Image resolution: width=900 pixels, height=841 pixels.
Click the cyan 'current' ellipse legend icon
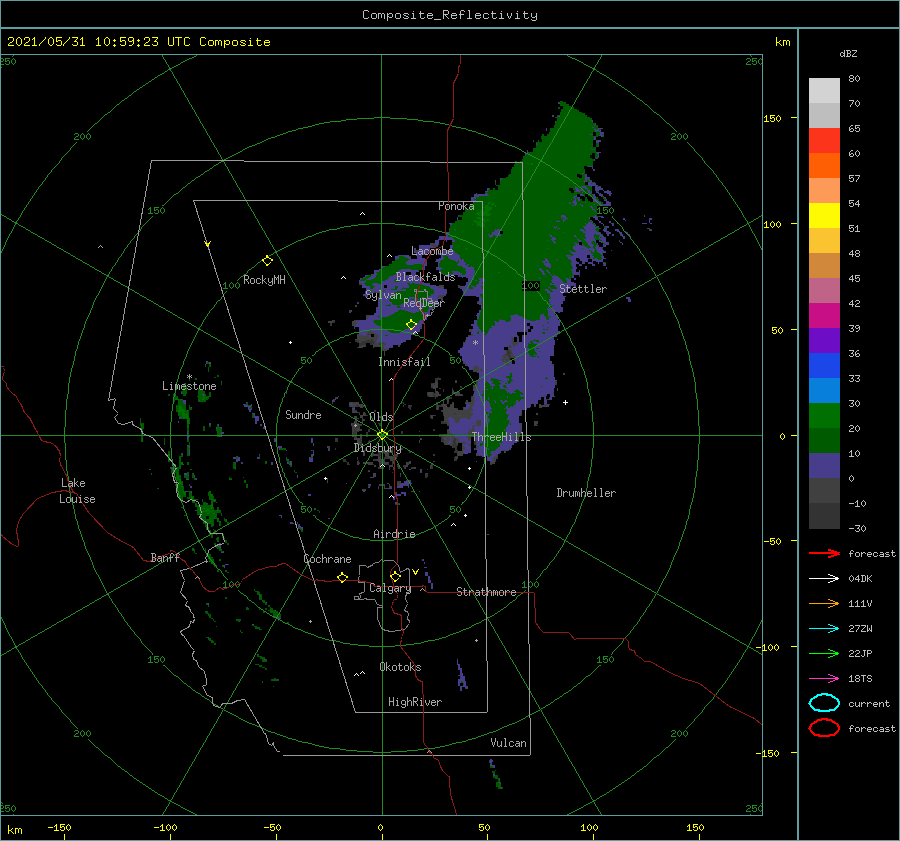(824, 703)
